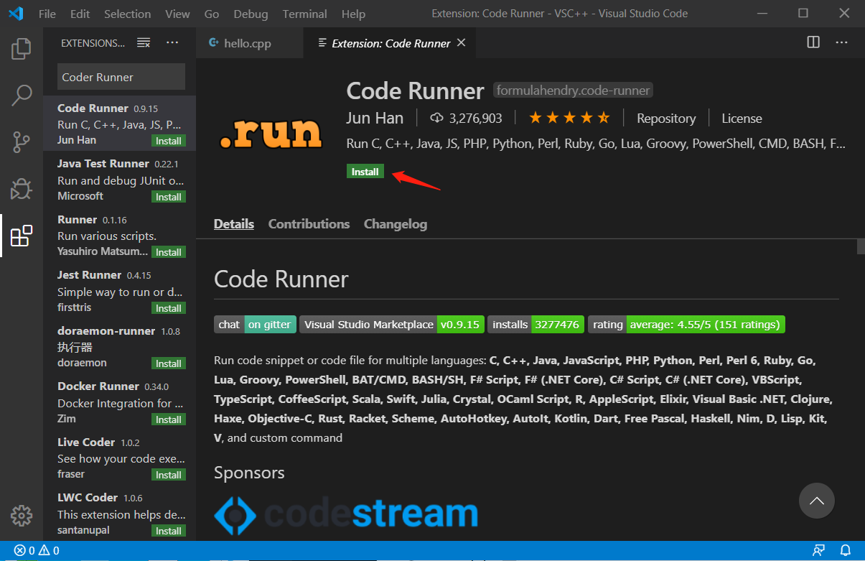This screenshot has width=865, height=561.
Task: Select Live Coder in results list
Action: (120, 457)
